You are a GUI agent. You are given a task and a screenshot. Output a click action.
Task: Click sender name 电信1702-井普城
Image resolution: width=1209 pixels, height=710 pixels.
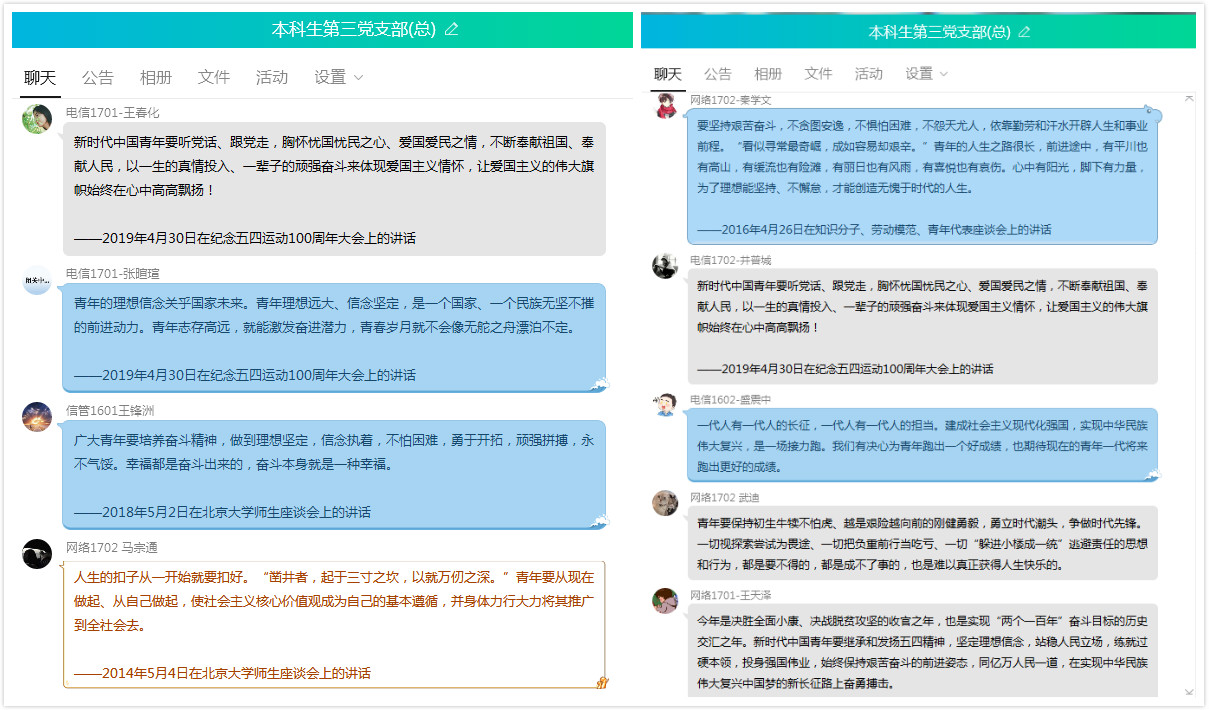click(x=730, y=260)
